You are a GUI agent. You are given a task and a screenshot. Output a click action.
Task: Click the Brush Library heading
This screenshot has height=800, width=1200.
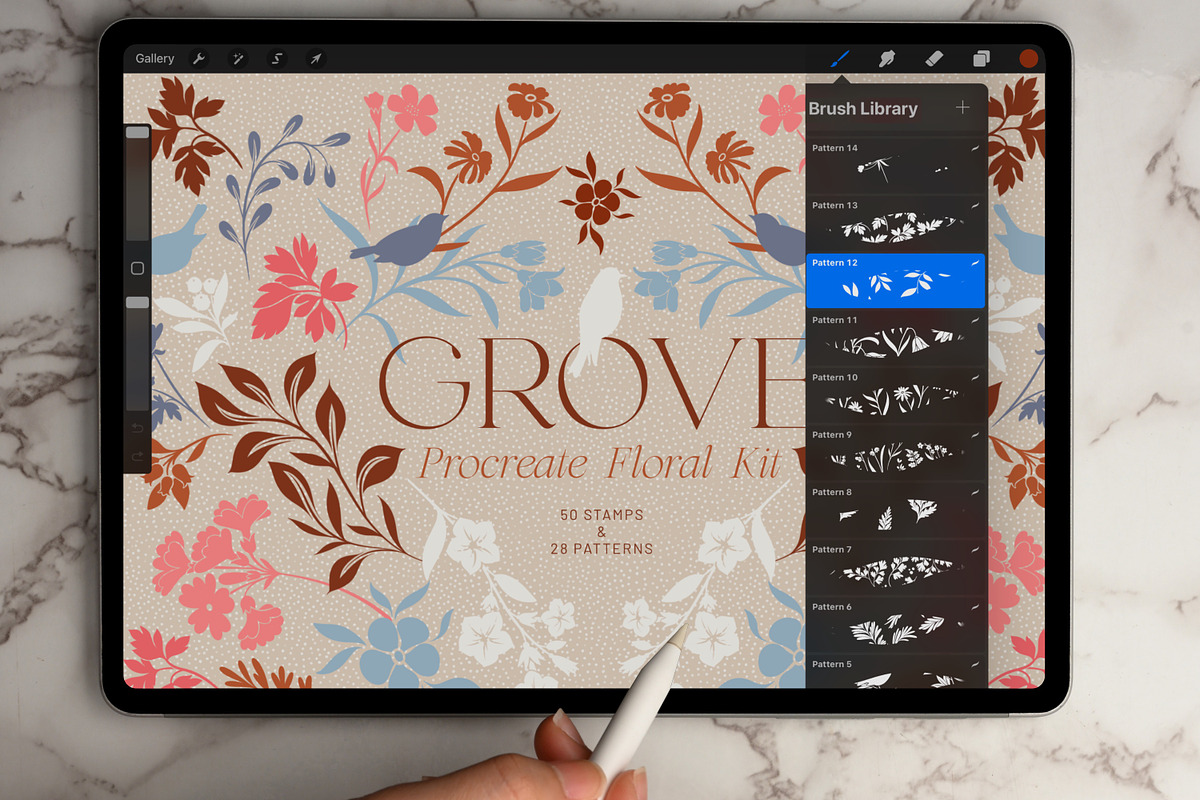click(x=863, y=108)
